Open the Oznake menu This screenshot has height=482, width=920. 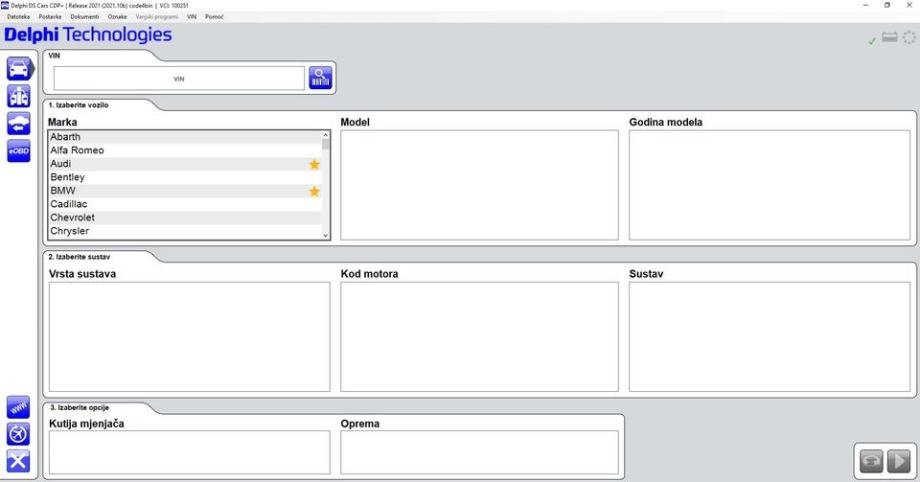pos(117,16)
